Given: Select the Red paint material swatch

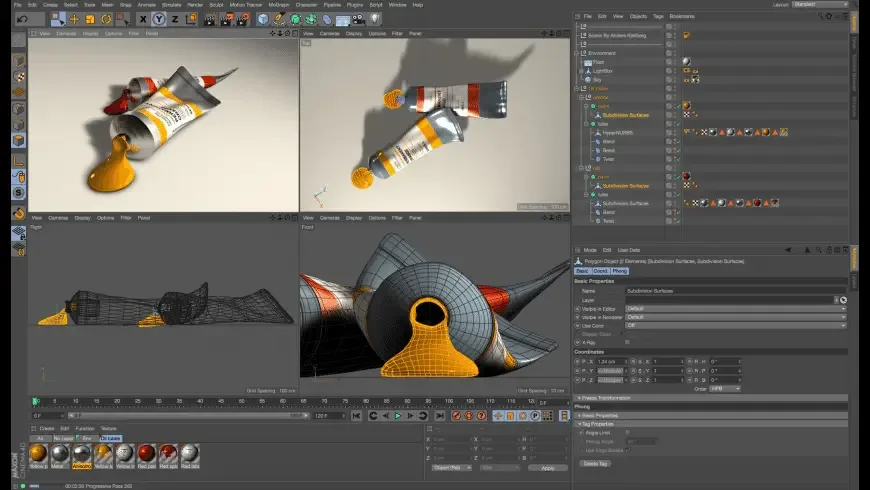Looking at the screenshot, I should pos(146,457).
